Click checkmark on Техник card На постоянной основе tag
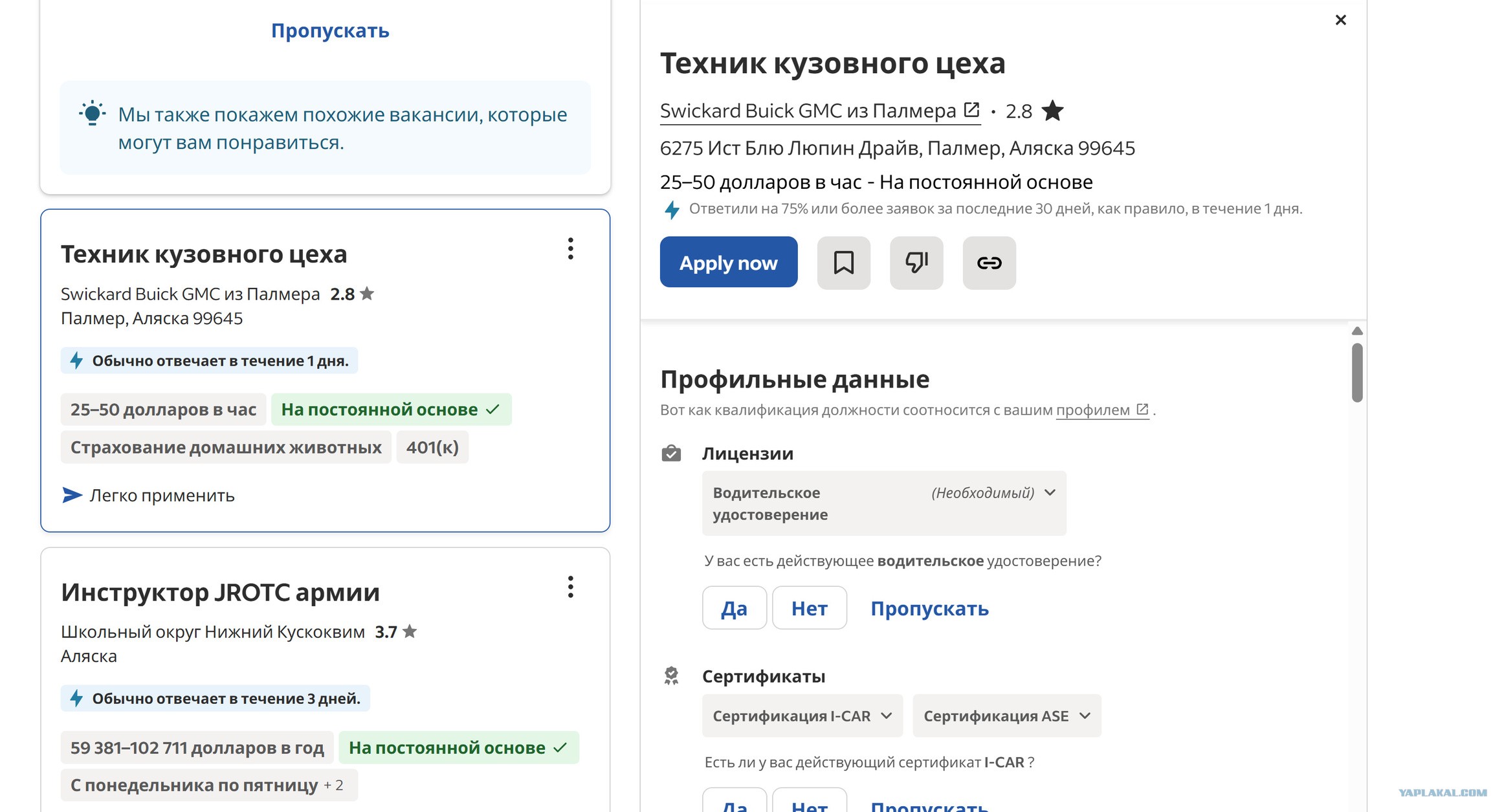 (x=492, y=410)
